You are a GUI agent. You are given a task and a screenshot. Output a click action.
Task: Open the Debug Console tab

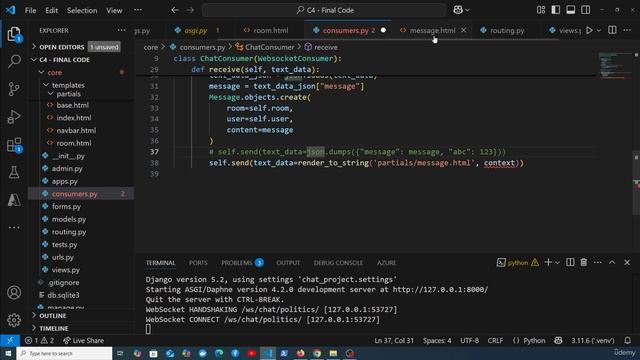pos(338,263)
